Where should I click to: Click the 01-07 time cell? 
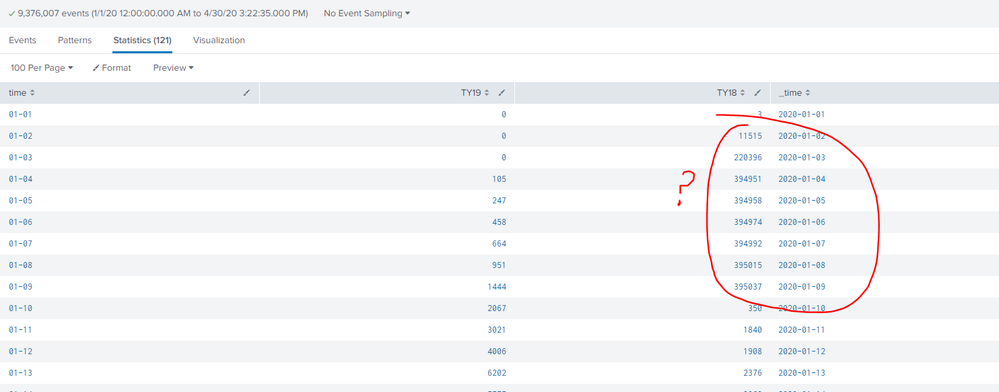[x=20, y=243]
